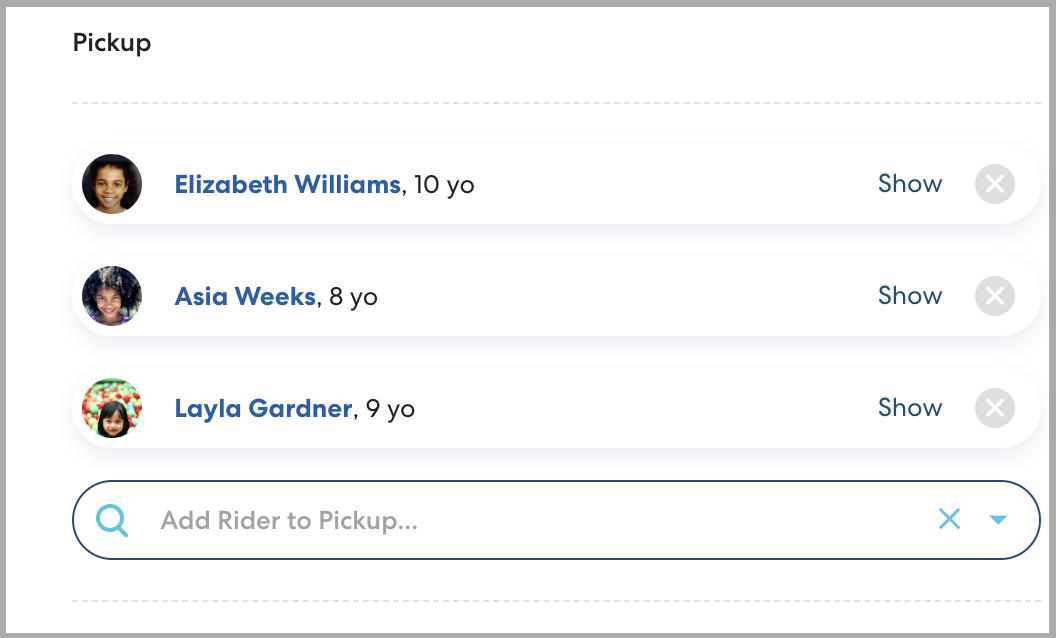The image size is (1056, 638).
Task: Open Elizabeth Williams' profile link
Action: click(287, 185)
